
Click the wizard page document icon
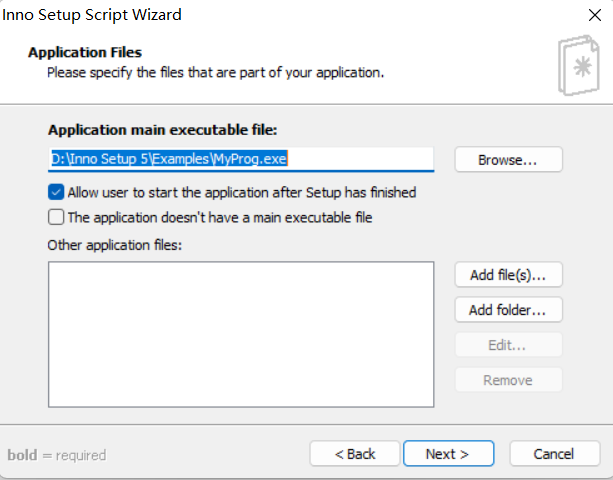[x=579, y=65]
